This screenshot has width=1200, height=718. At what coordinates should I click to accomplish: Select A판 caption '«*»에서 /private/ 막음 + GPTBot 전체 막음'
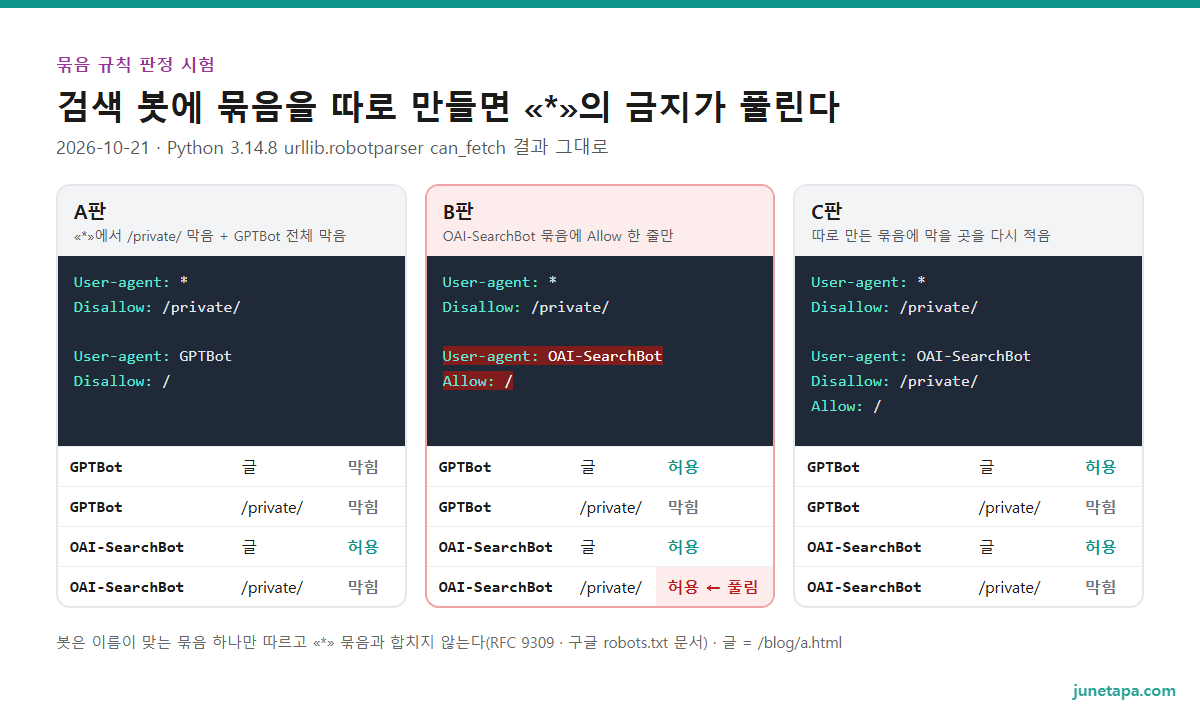pos(209,236)
